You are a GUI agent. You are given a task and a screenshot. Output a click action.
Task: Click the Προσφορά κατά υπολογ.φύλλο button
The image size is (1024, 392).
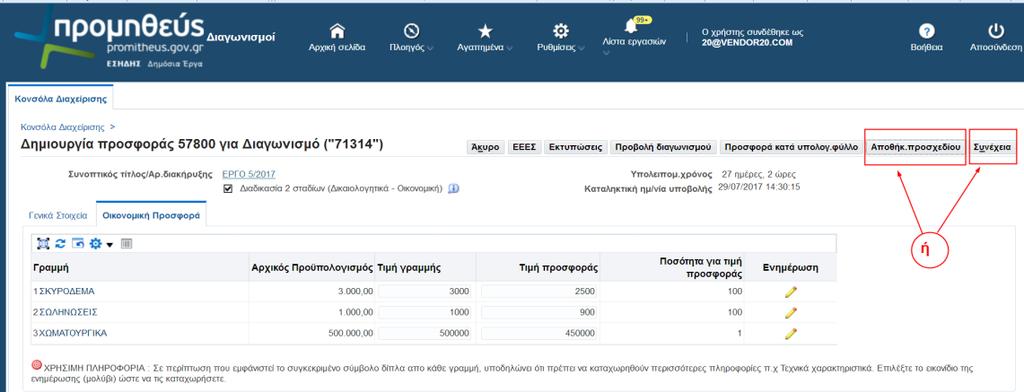coord(792,148)
